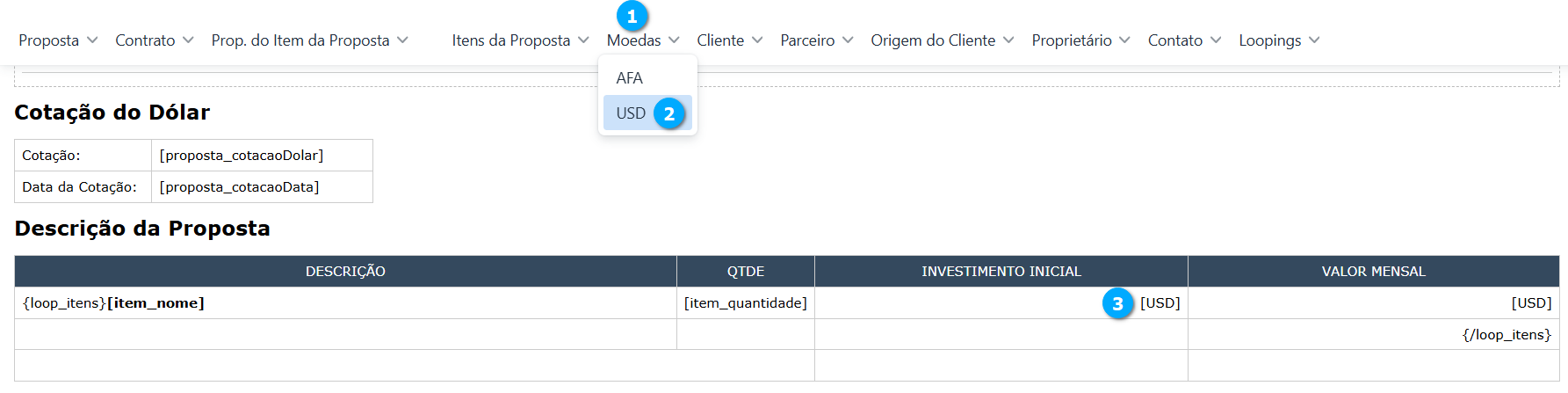The height and width of the screenshot is (393, 1568).
Task: Place cursor in the [item_nome] cell
Action: 155,303
